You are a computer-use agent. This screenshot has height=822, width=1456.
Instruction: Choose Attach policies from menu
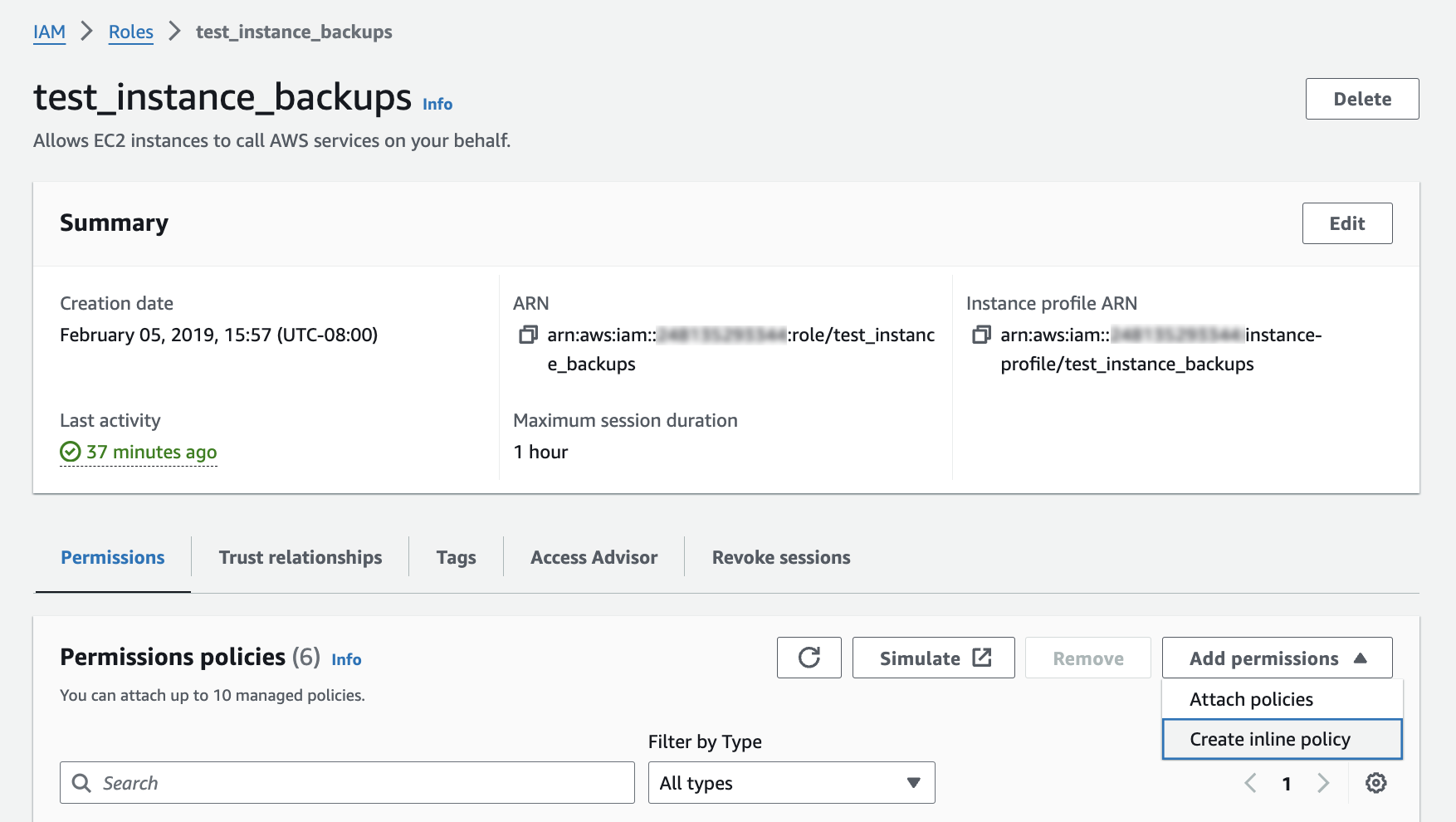(x=1283, y=699)
